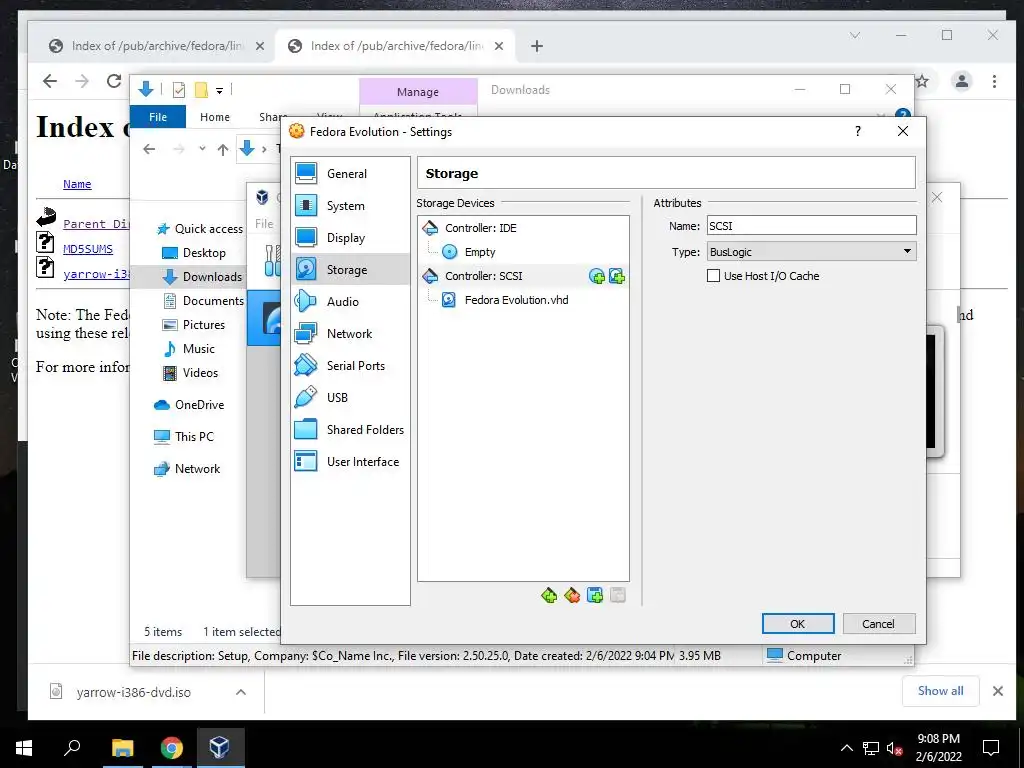Click the help question mark in Settings

857,131
